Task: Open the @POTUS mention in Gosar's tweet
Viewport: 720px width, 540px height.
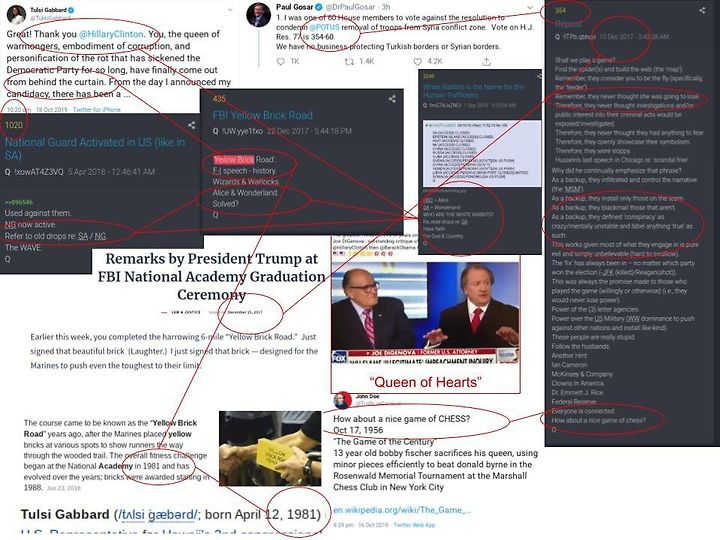Action: [x=324, y=27]
